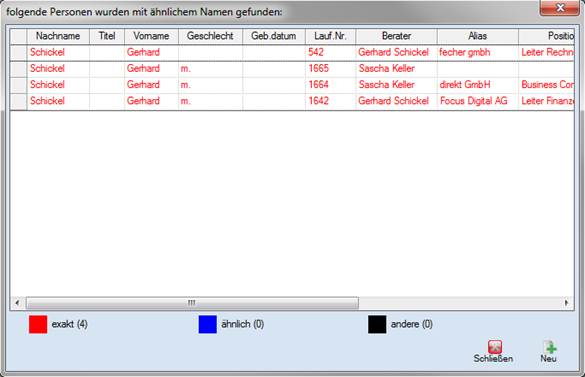Viewport: 585px width, 377px height.
Task: Sort by the Berater column header
Action: [x=397, y=36]
